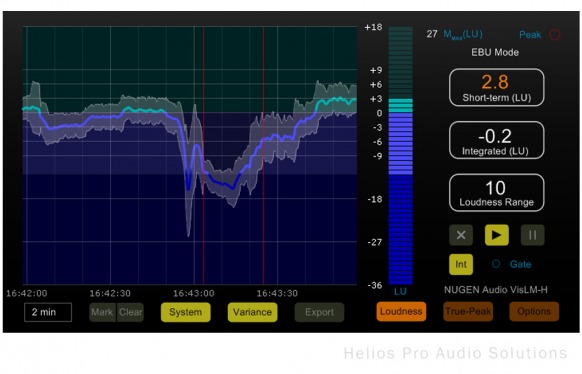582x374 pixels.
Task: Click the -18 scale label
Action: [x=375, y=199]
